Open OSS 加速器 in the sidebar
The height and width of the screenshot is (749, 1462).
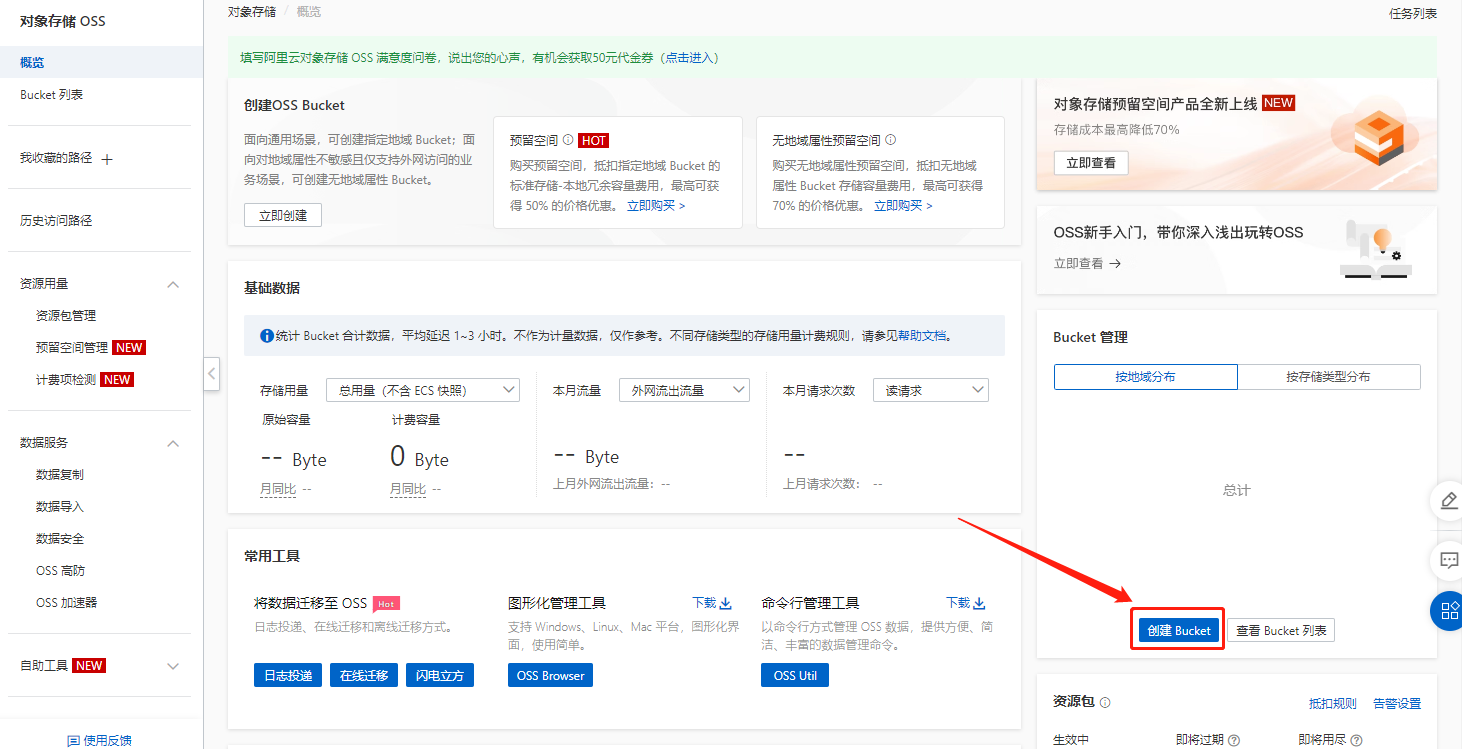(66, 603)
